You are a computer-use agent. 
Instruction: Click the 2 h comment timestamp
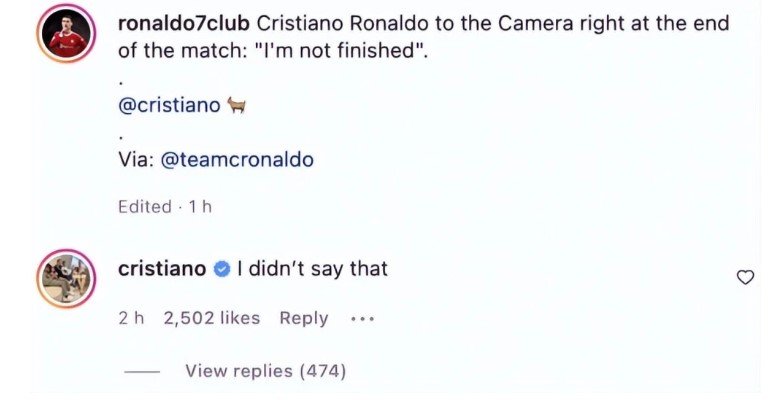(131, 318)
